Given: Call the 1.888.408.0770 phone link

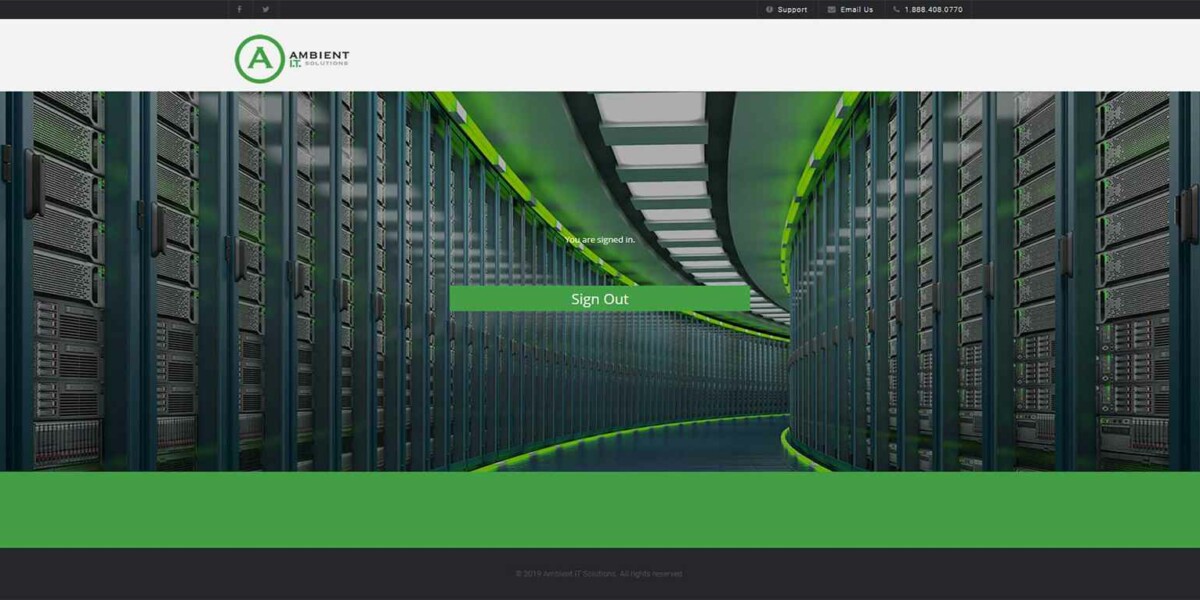Looking at the screenshot, I should [x=932, y=9].
